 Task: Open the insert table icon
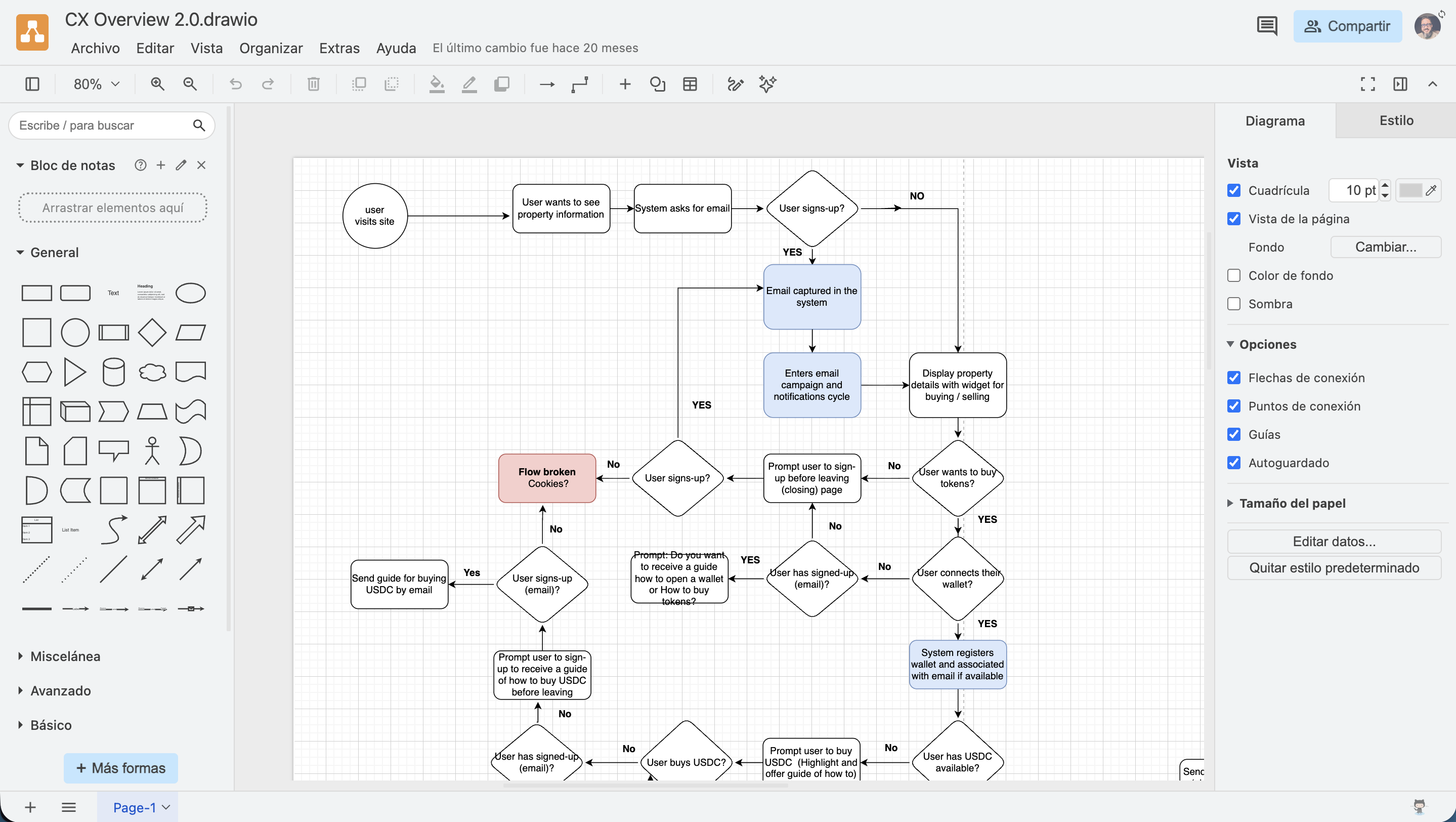690,84
